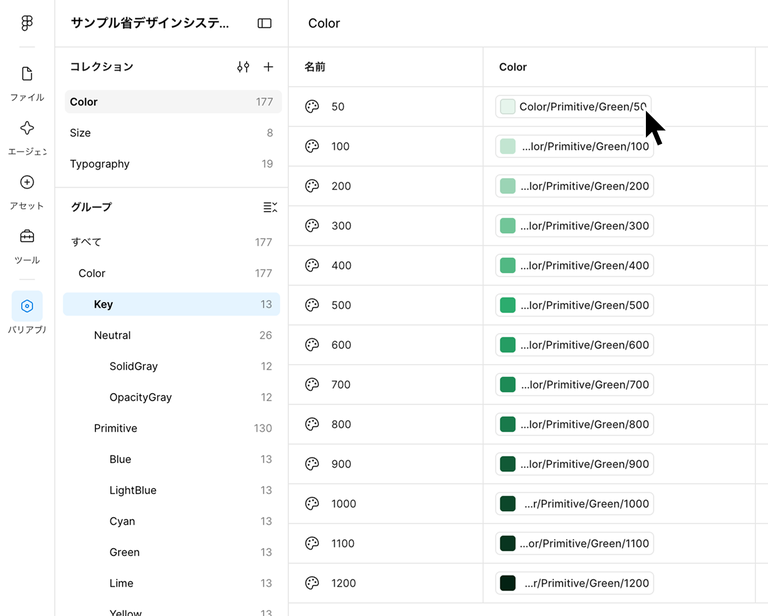The height and width of the screenshot is (616, 768).
Task: Open the エージェント sparkle icon
Action: (x=27, y=128)
